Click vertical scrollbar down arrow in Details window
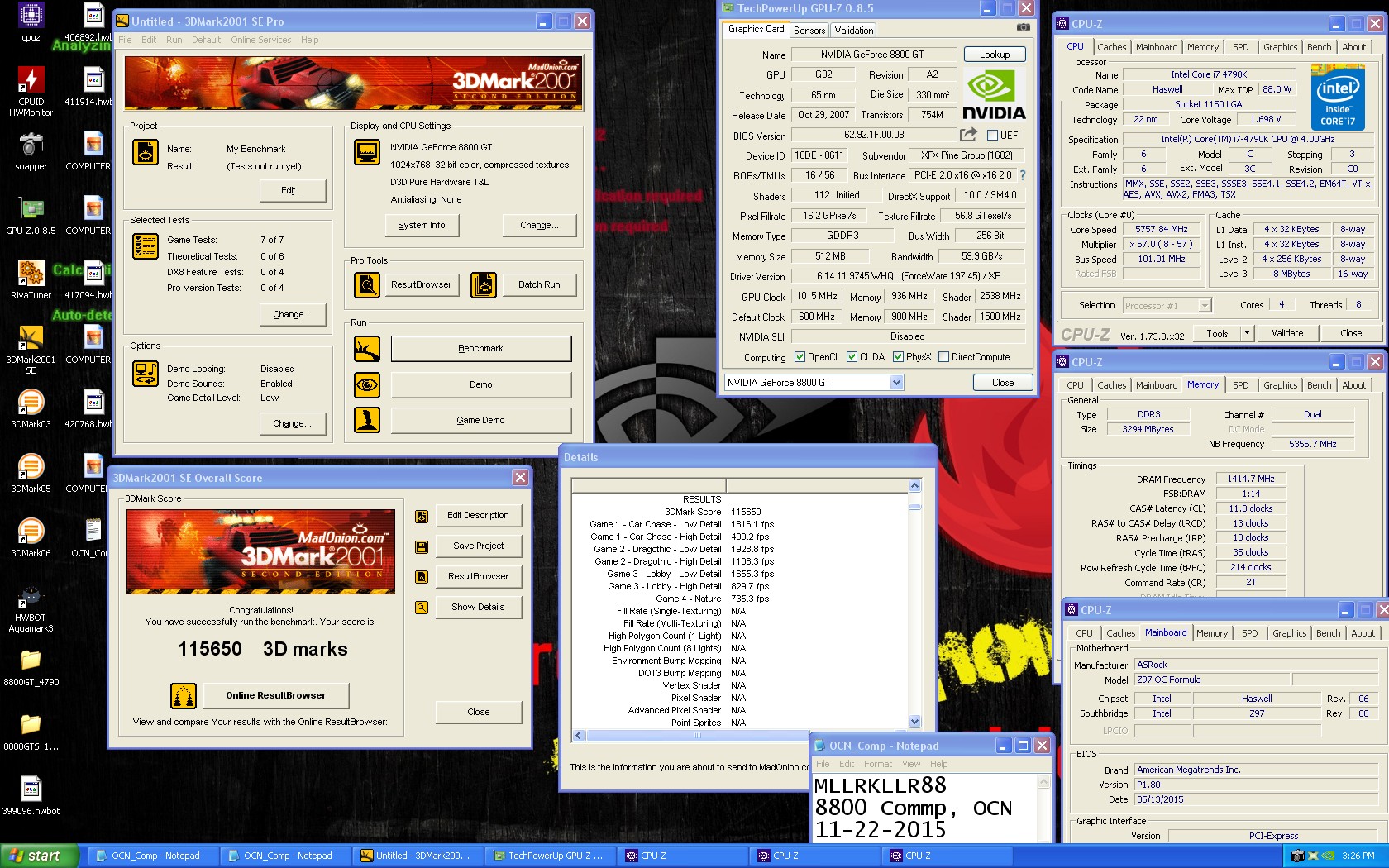1389x868 pixels. click(914, 722)
